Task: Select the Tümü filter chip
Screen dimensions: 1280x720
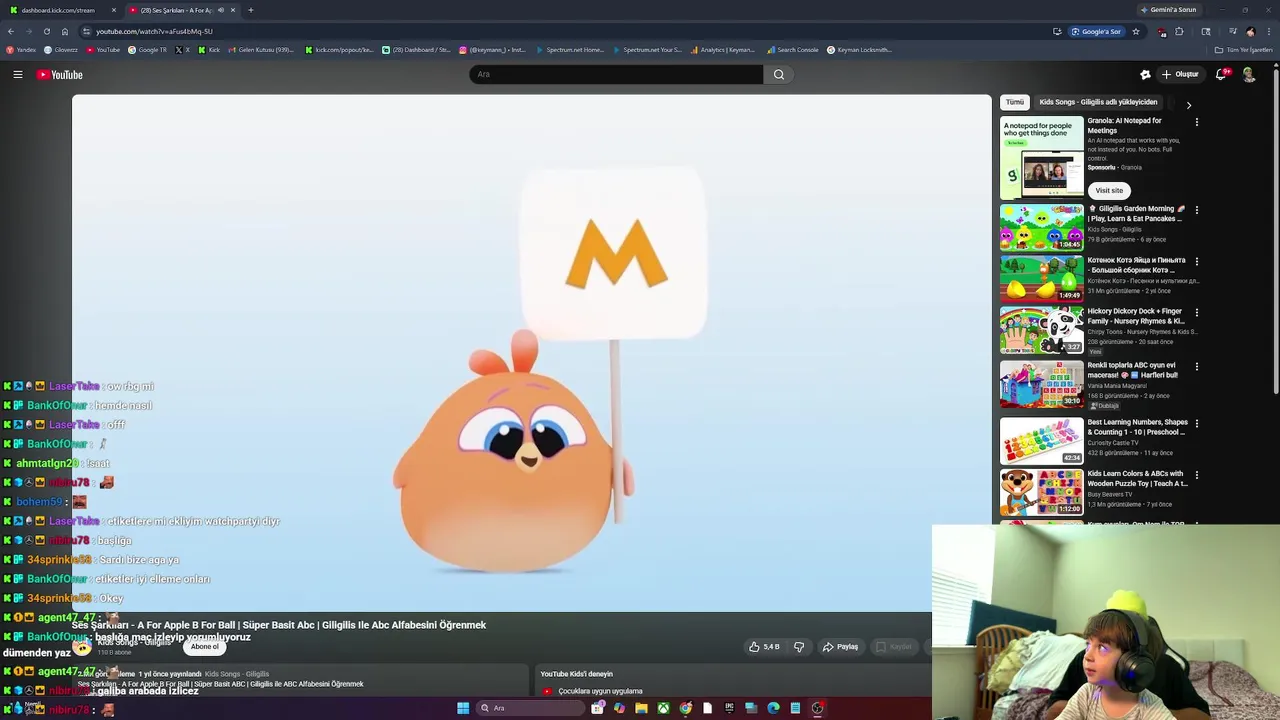Action: coord(1015,102)
